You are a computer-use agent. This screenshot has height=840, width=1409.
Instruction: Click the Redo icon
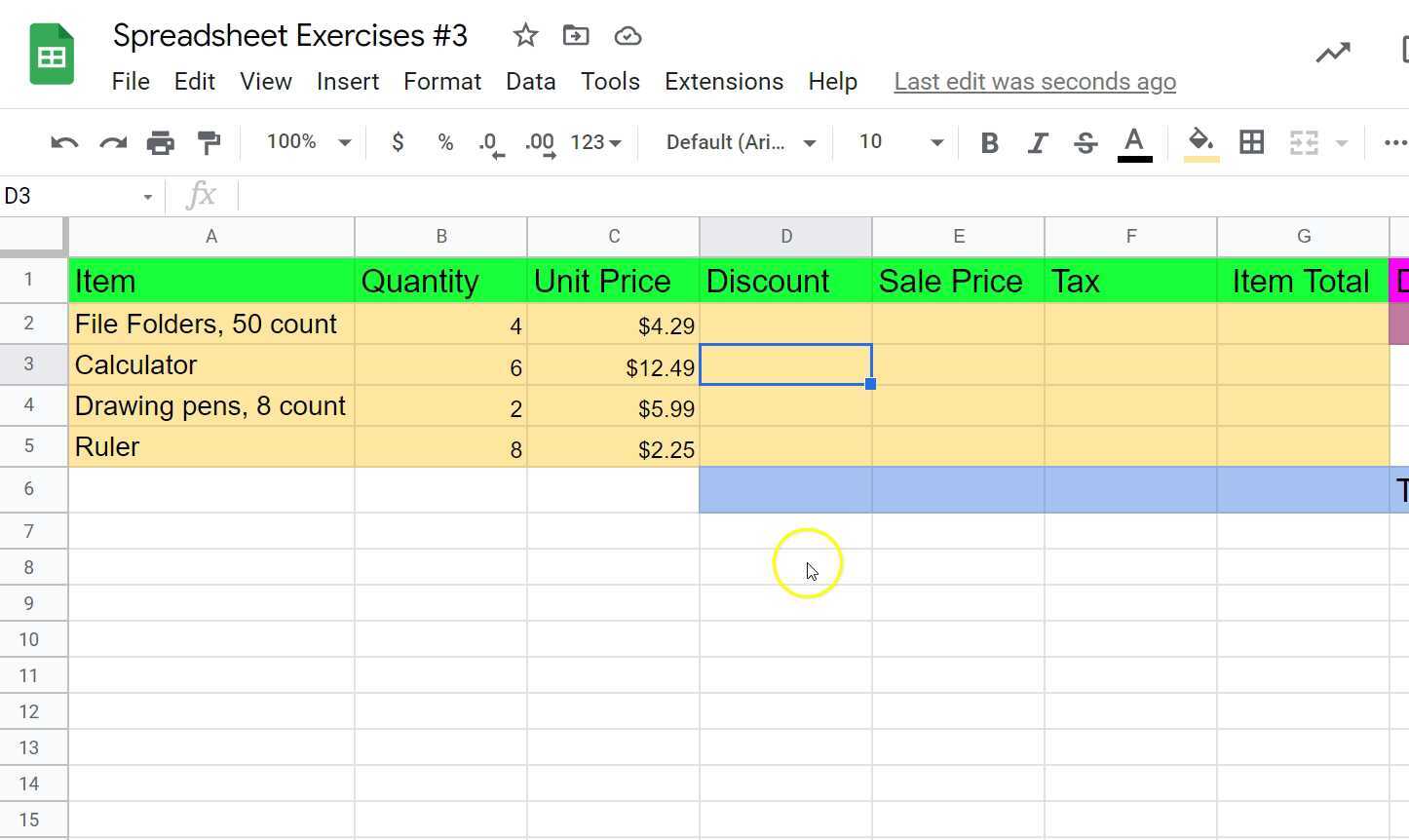[112, 142]
